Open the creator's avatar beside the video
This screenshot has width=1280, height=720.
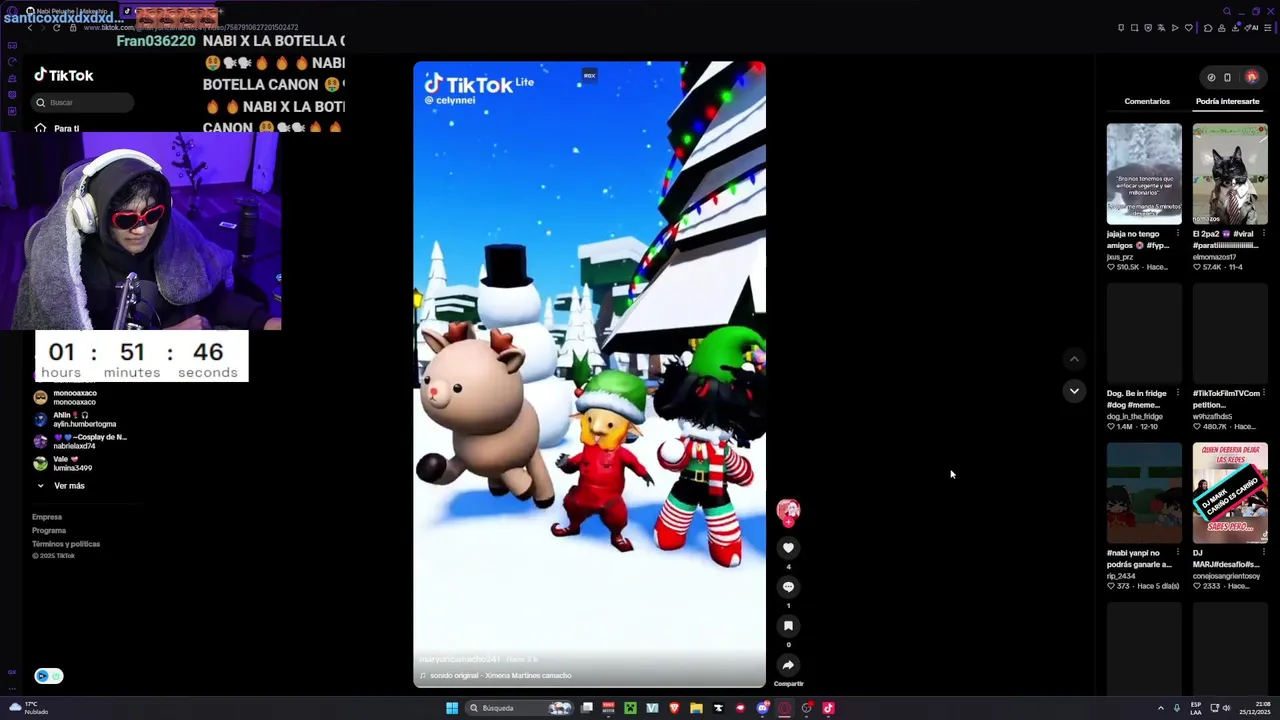[x=788, y=511]
